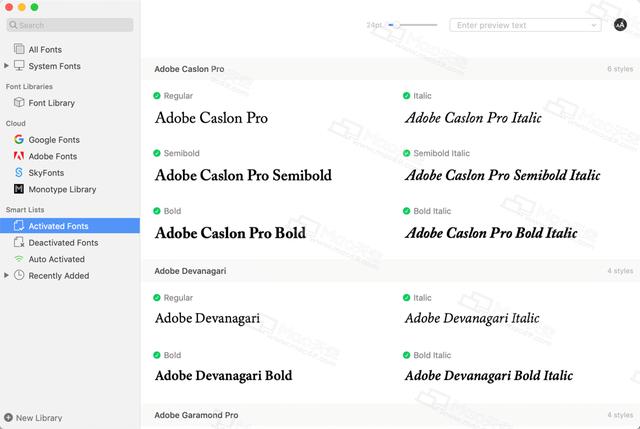Select the Adobe Caslon Pro regular preview

(211, 118)
